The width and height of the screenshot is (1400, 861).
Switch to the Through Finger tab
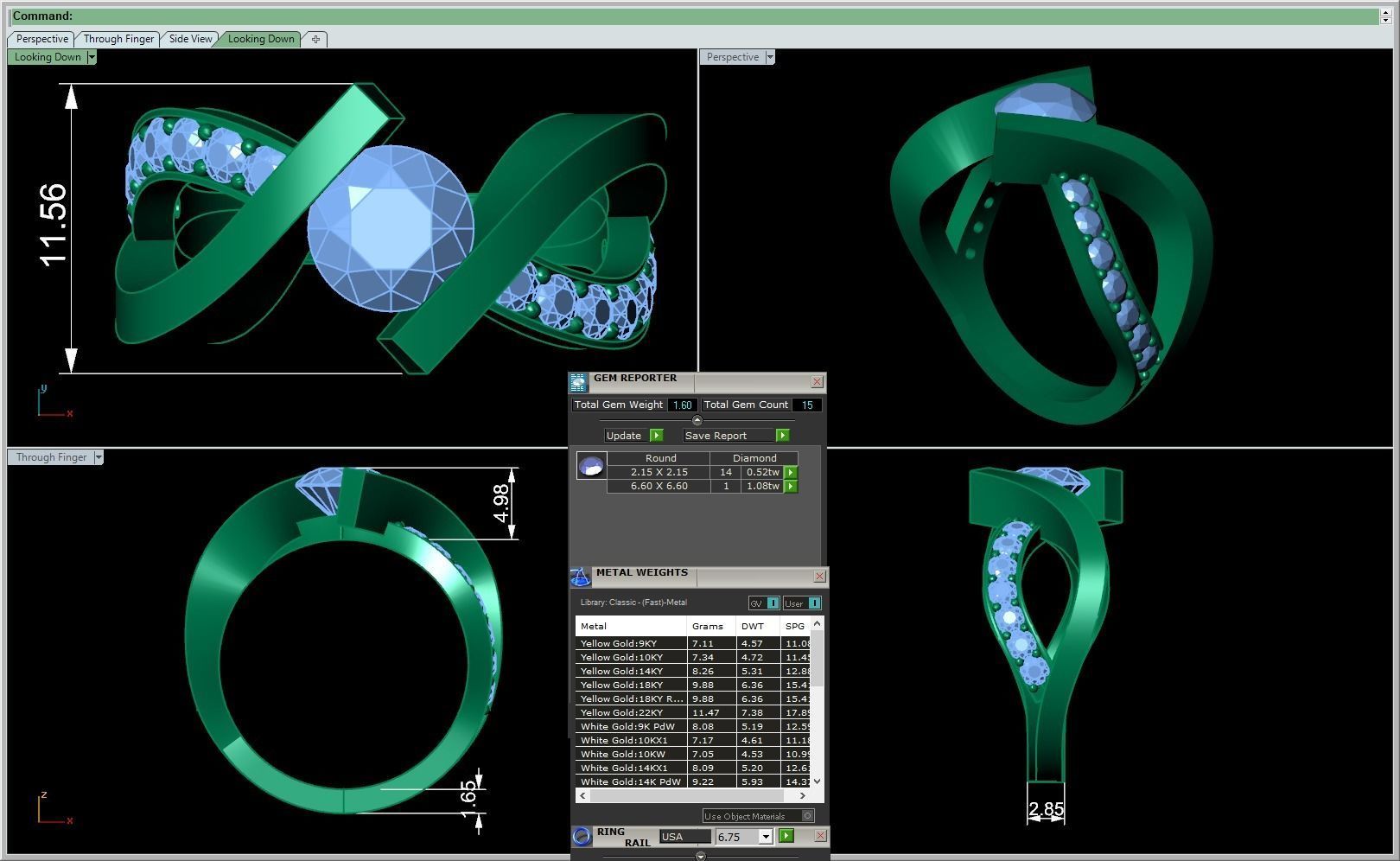pyautogui.click(x=118, y=39)
